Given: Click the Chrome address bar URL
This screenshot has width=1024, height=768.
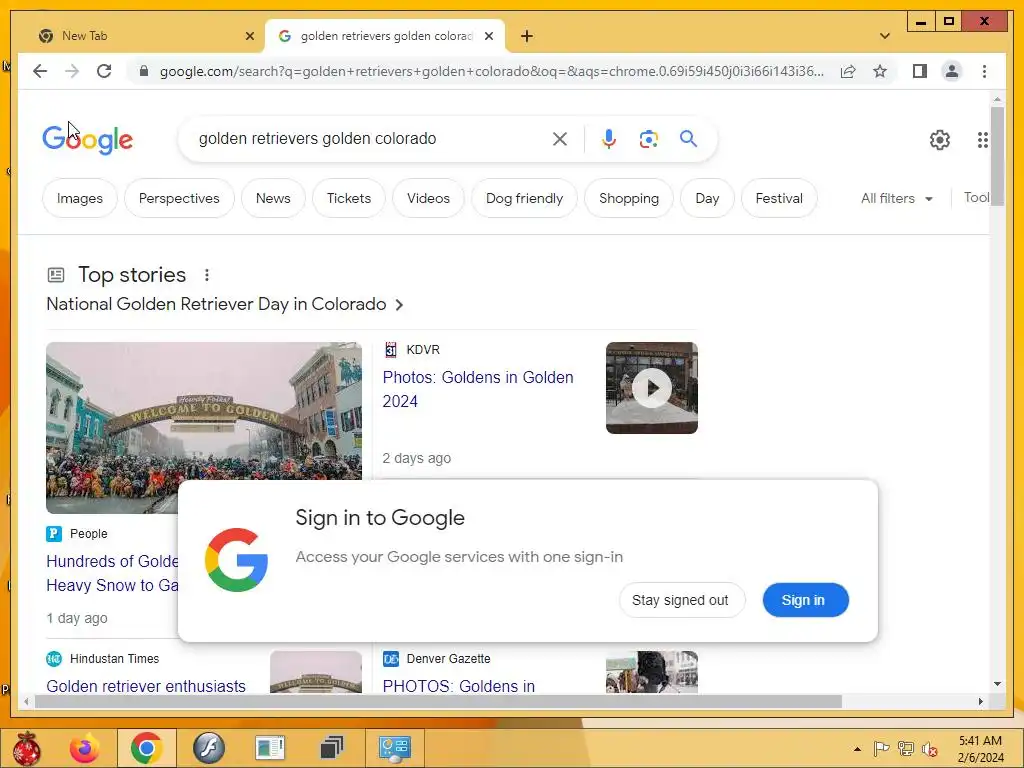Looking at the screenshot, I should click(491, 71).
